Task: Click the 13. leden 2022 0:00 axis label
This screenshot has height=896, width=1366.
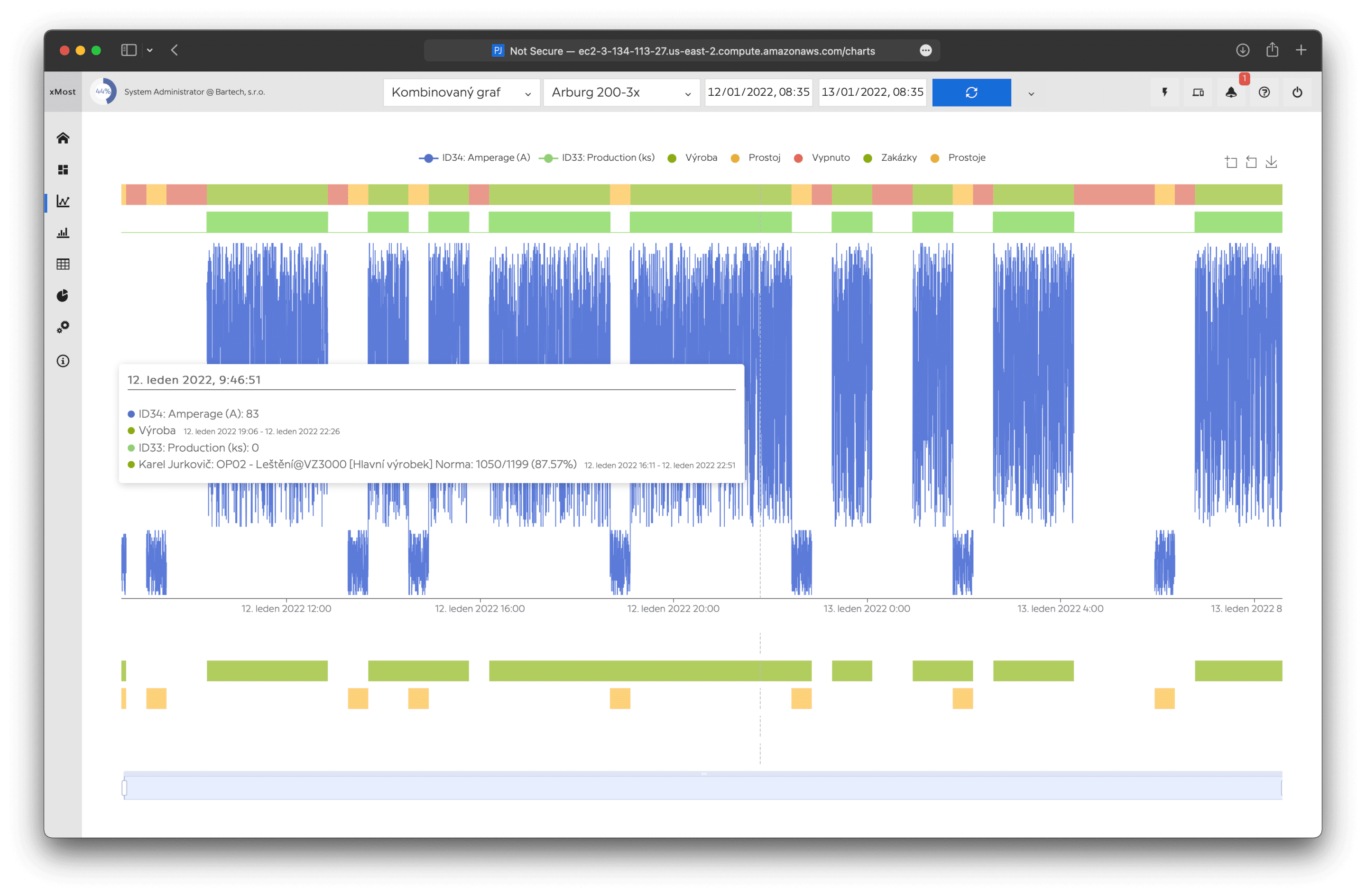Action: point(867,609)
